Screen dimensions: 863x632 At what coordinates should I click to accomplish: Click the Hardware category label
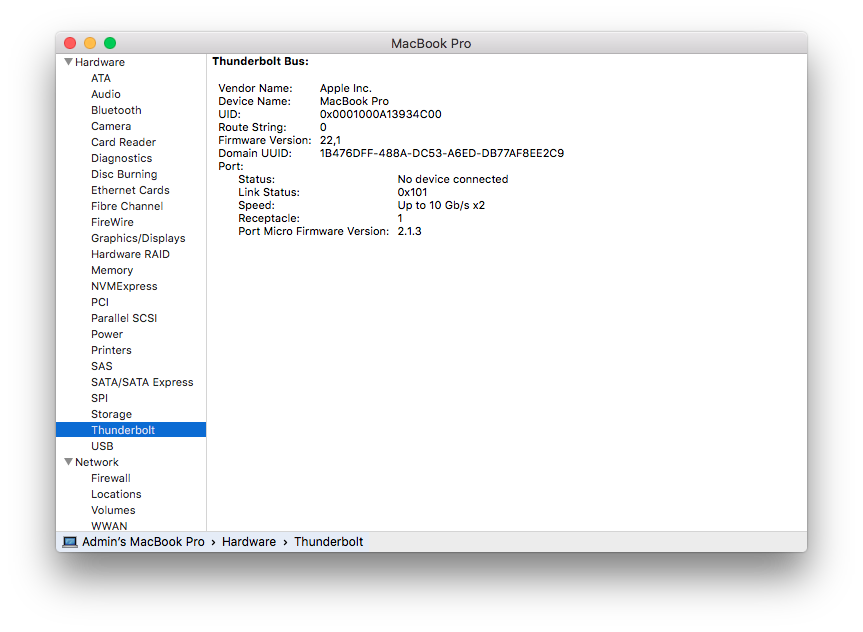[x=100, y=62]
